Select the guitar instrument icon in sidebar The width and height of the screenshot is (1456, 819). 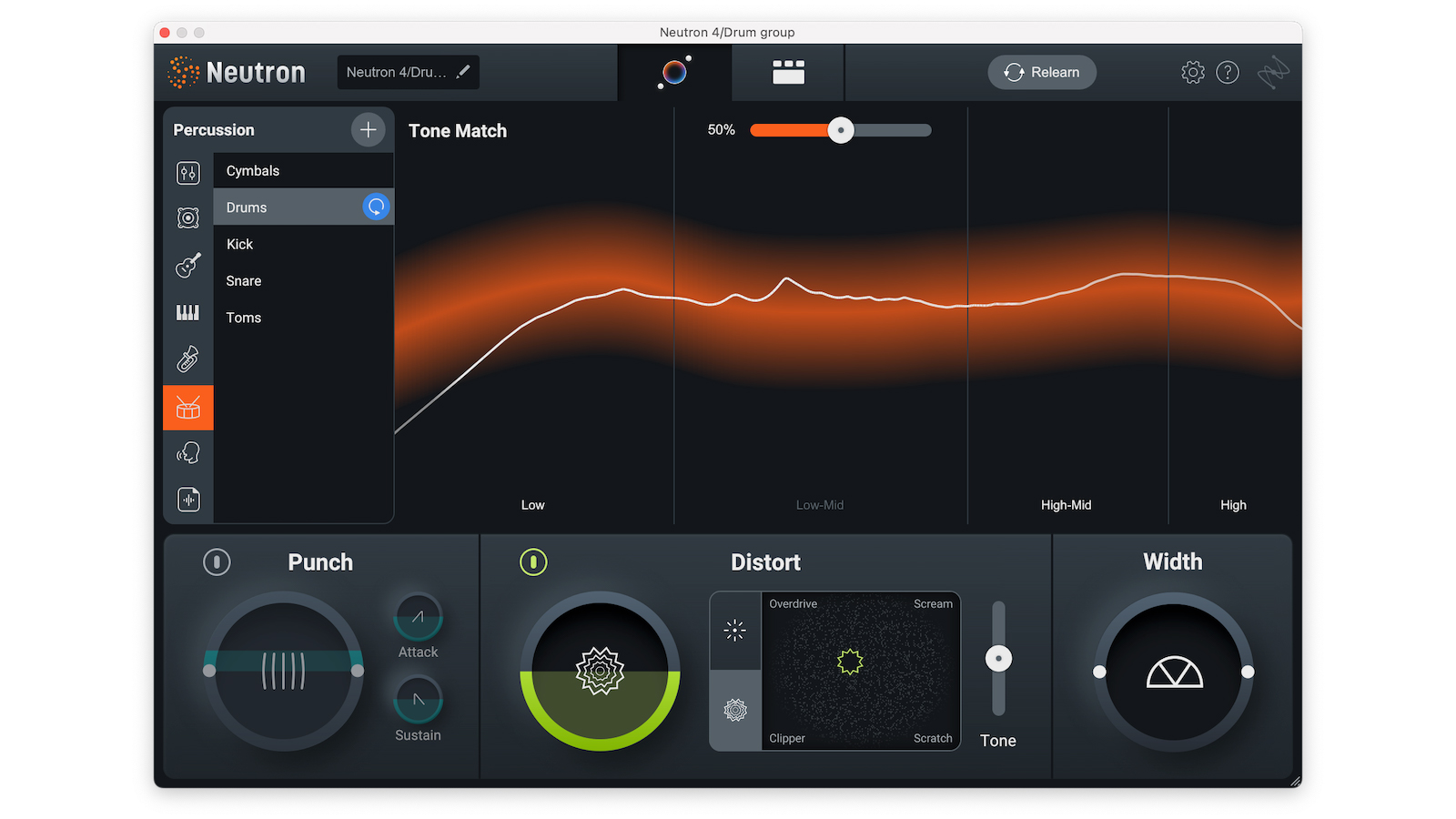187,267
